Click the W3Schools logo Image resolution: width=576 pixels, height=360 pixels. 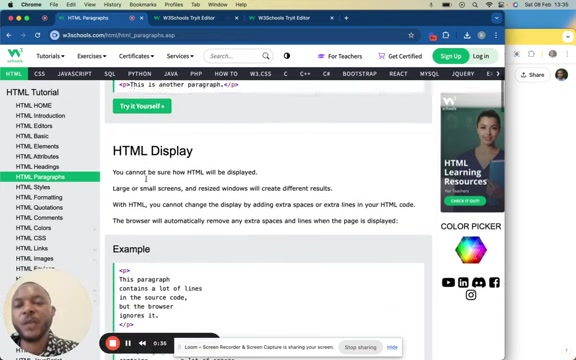(15, 55)
